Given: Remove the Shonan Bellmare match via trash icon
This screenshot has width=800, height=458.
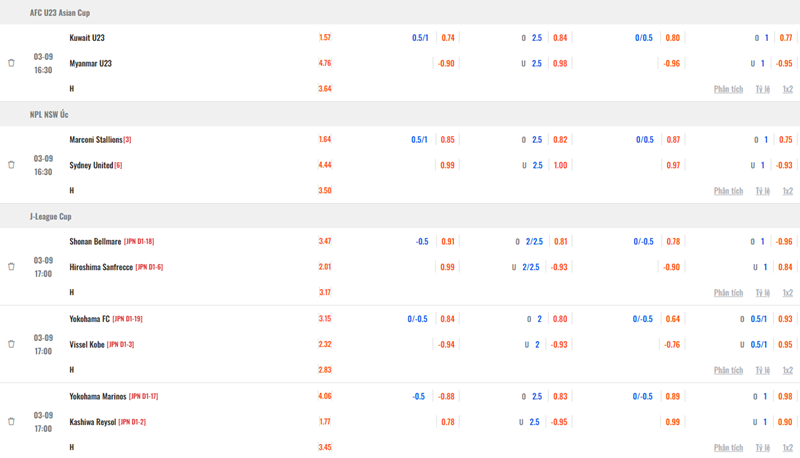Looking at the screenshot, I should click(x=11, y=267).
